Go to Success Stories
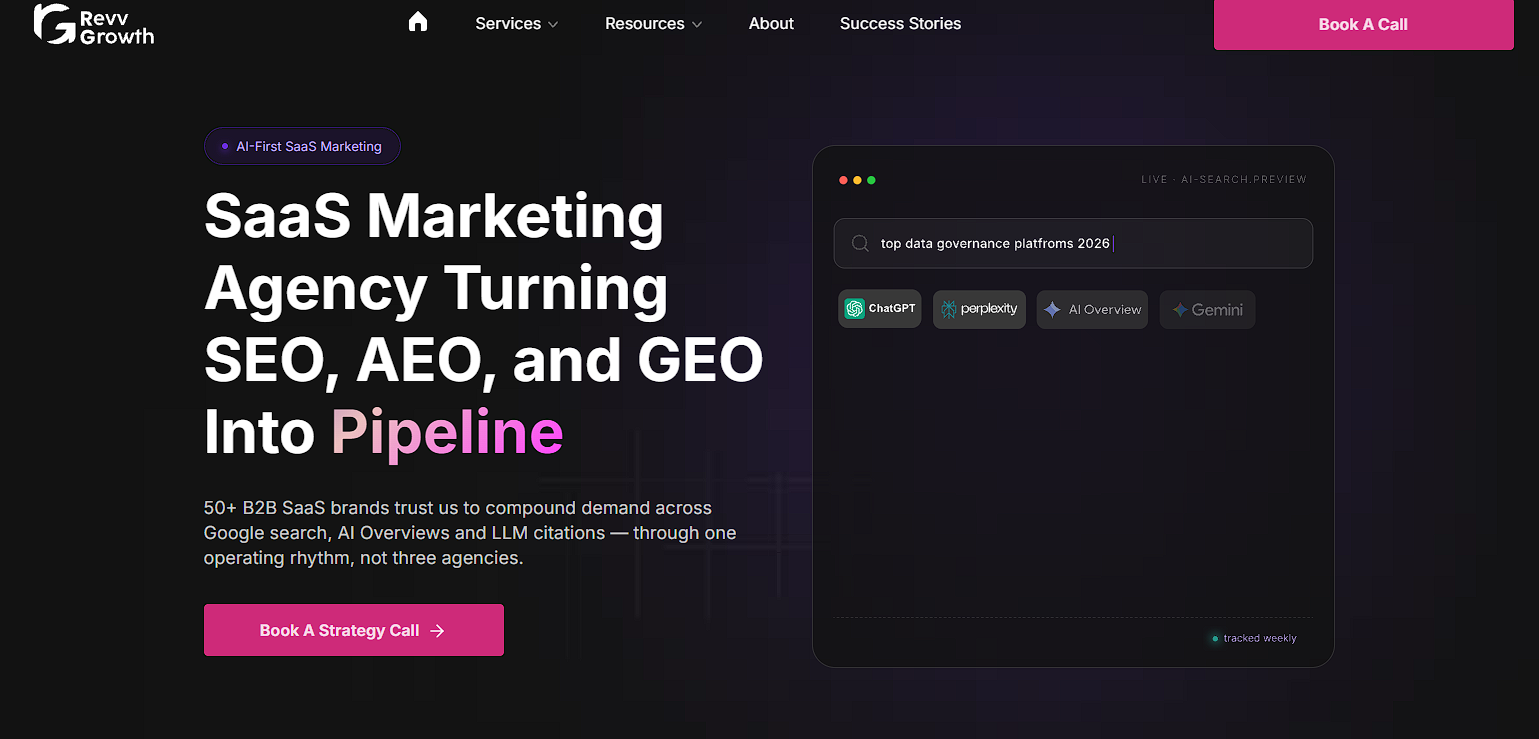 tap(900, 23)
